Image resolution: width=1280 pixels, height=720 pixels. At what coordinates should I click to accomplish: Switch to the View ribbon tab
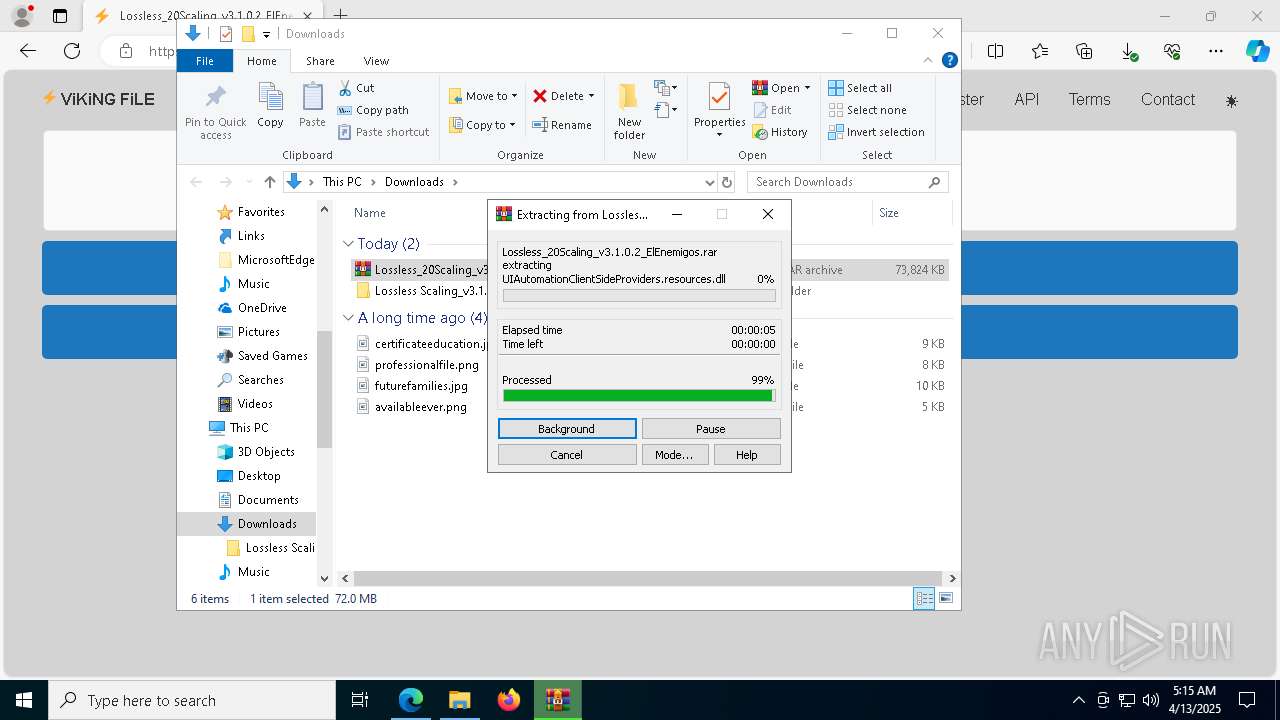[376, 61]
